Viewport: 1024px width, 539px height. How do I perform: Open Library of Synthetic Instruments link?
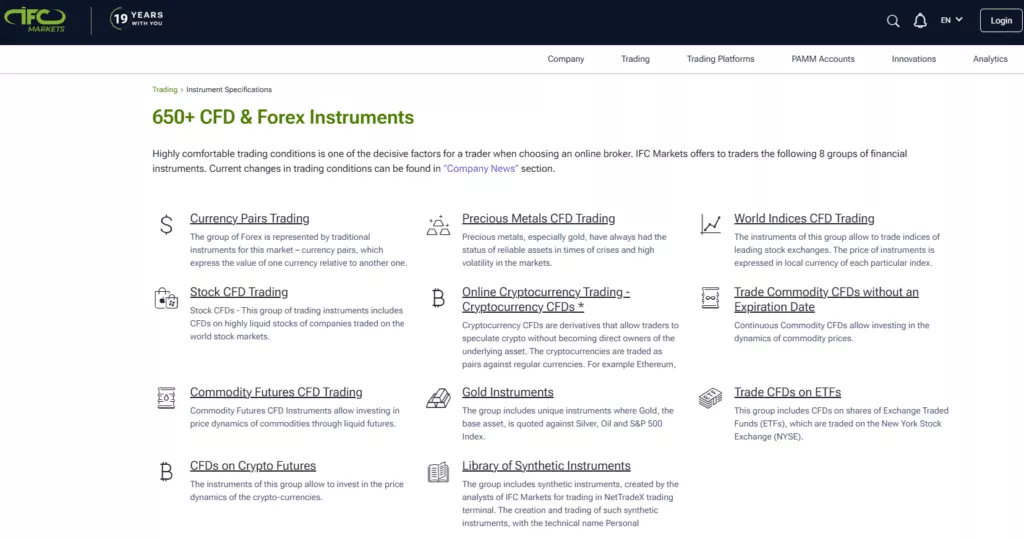click(546, 466)
